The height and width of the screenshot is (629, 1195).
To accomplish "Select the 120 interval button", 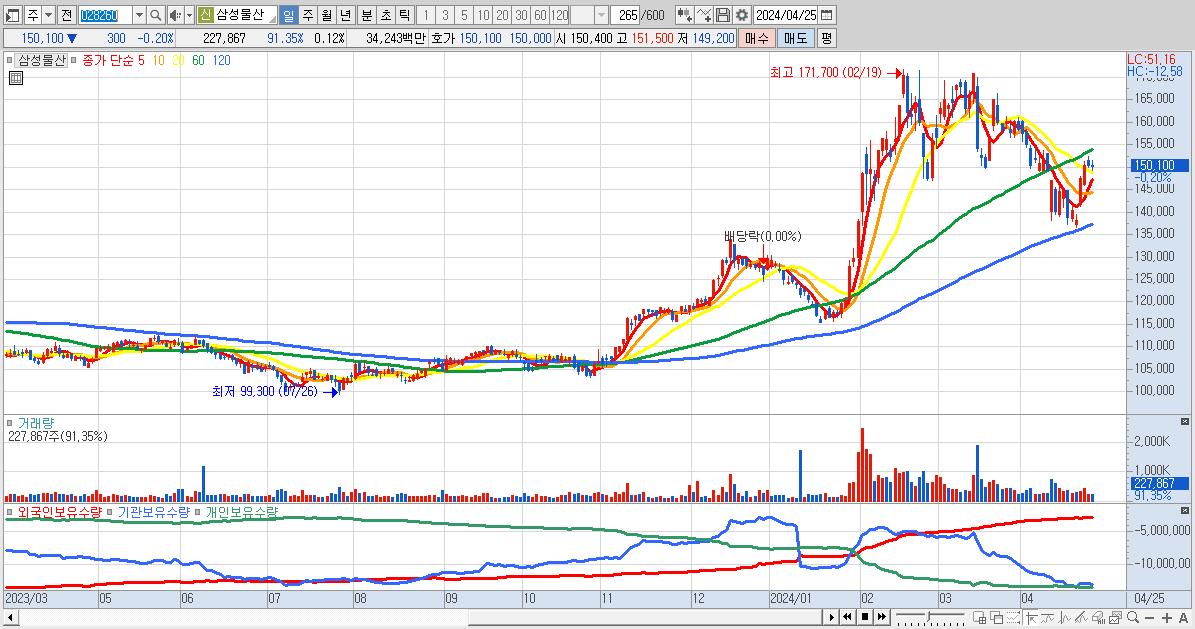I will [x=559, y=15].
